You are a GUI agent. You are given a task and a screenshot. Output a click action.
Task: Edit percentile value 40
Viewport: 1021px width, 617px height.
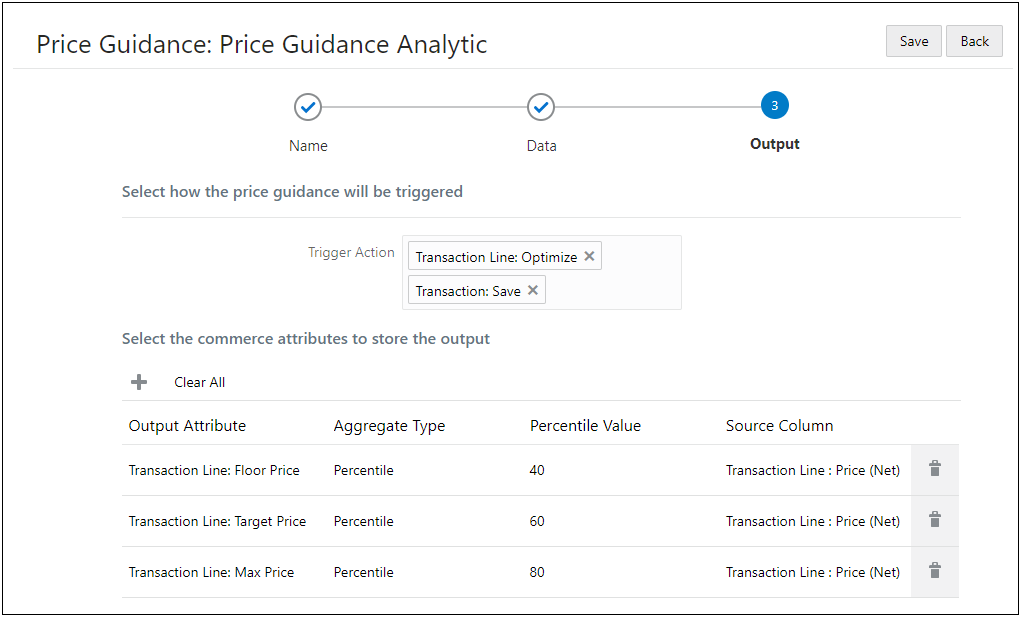(537, 470)
